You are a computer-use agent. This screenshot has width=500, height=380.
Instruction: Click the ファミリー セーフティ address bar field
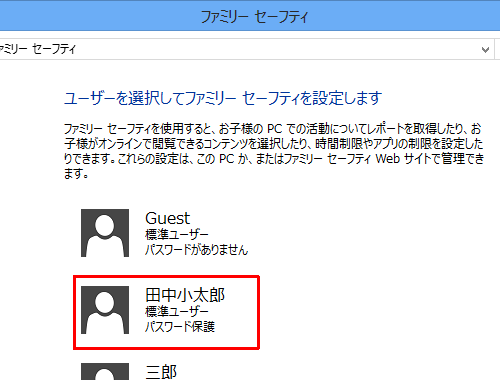pos(246,49)
